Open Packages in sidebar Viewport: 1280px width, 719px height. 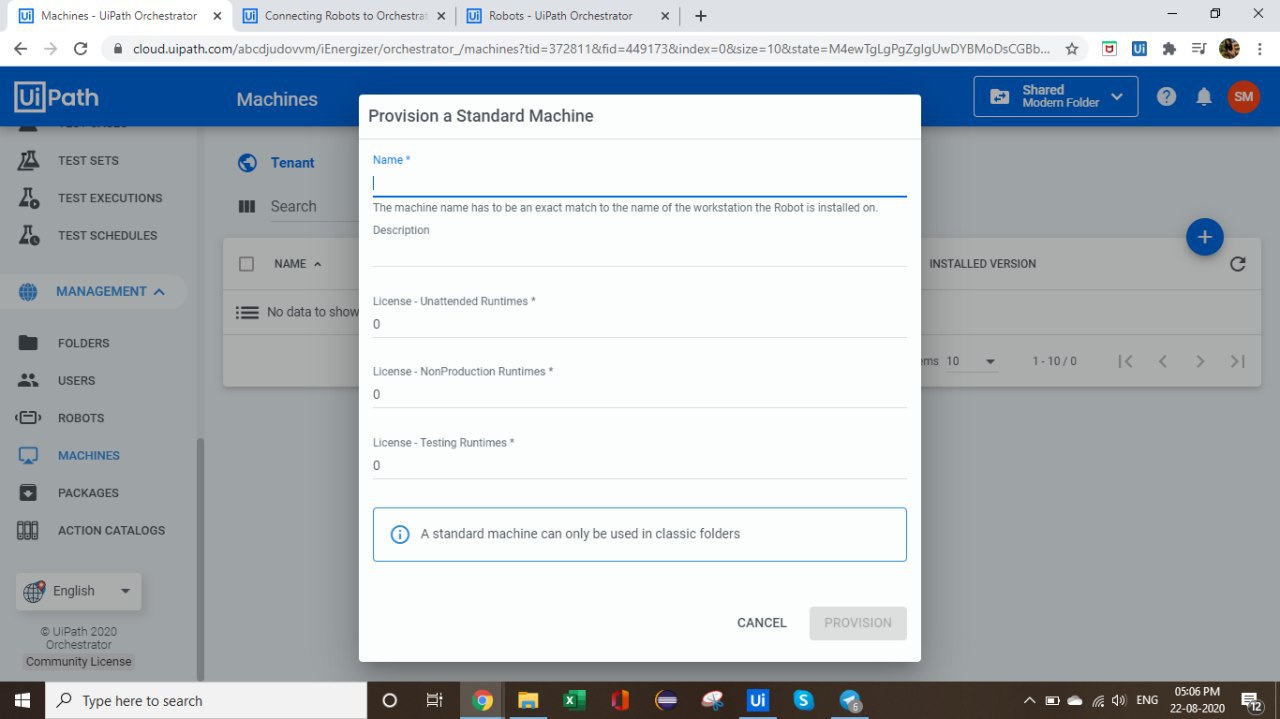(x=88, y=493)
